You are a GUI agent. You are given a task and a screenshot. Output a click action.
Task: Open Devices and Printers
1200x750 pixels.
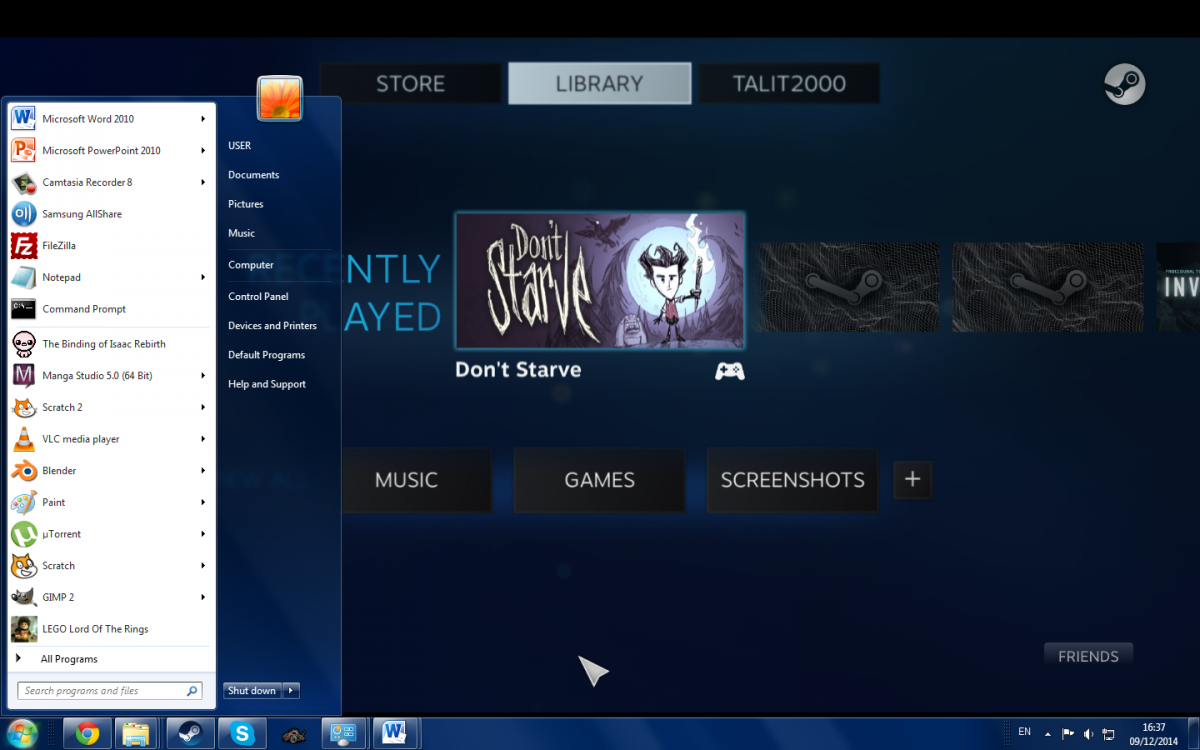coord(272,325)
